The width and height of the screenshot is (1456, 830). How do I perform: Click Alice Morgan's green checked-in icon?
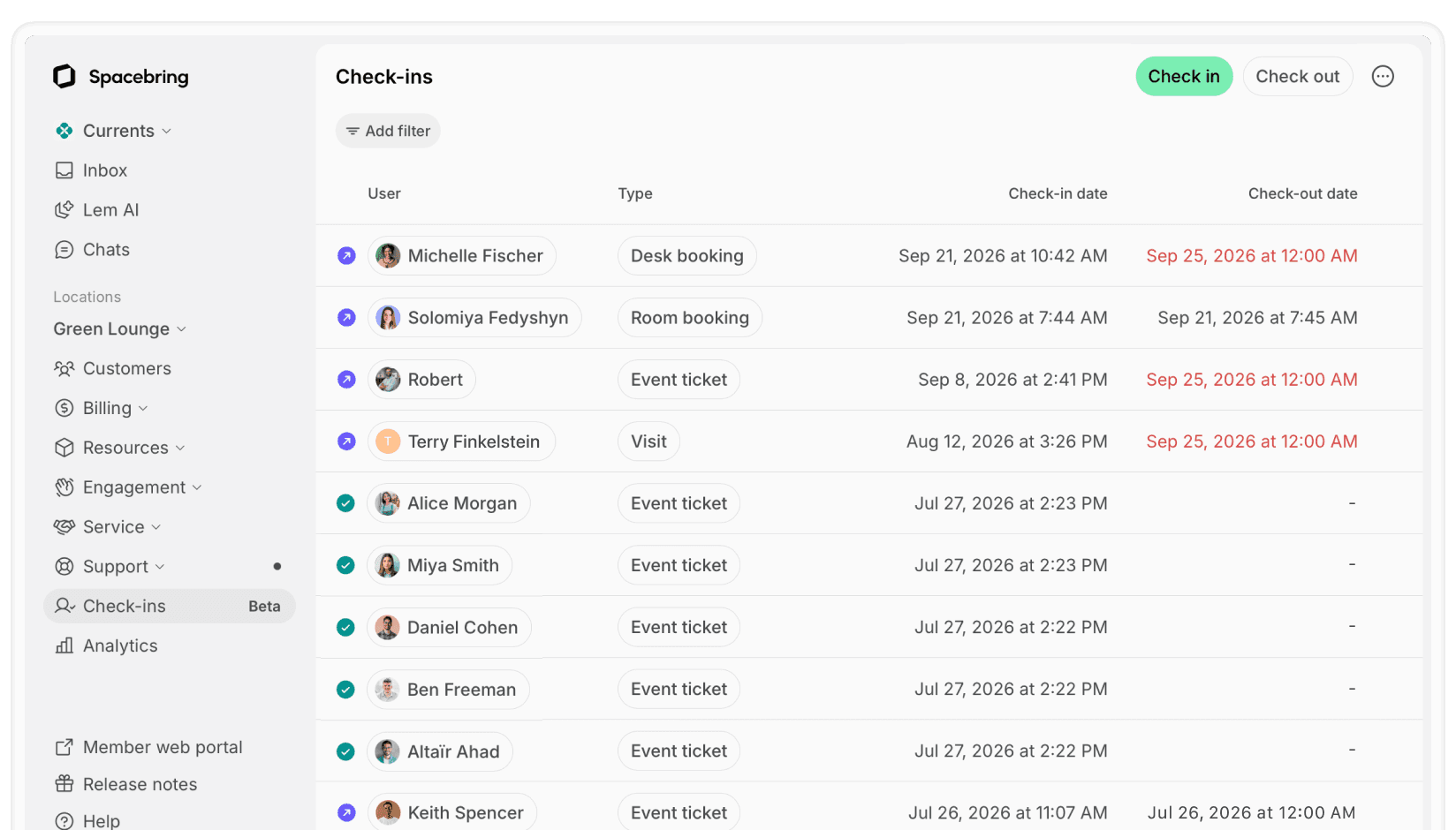point(345,503)
